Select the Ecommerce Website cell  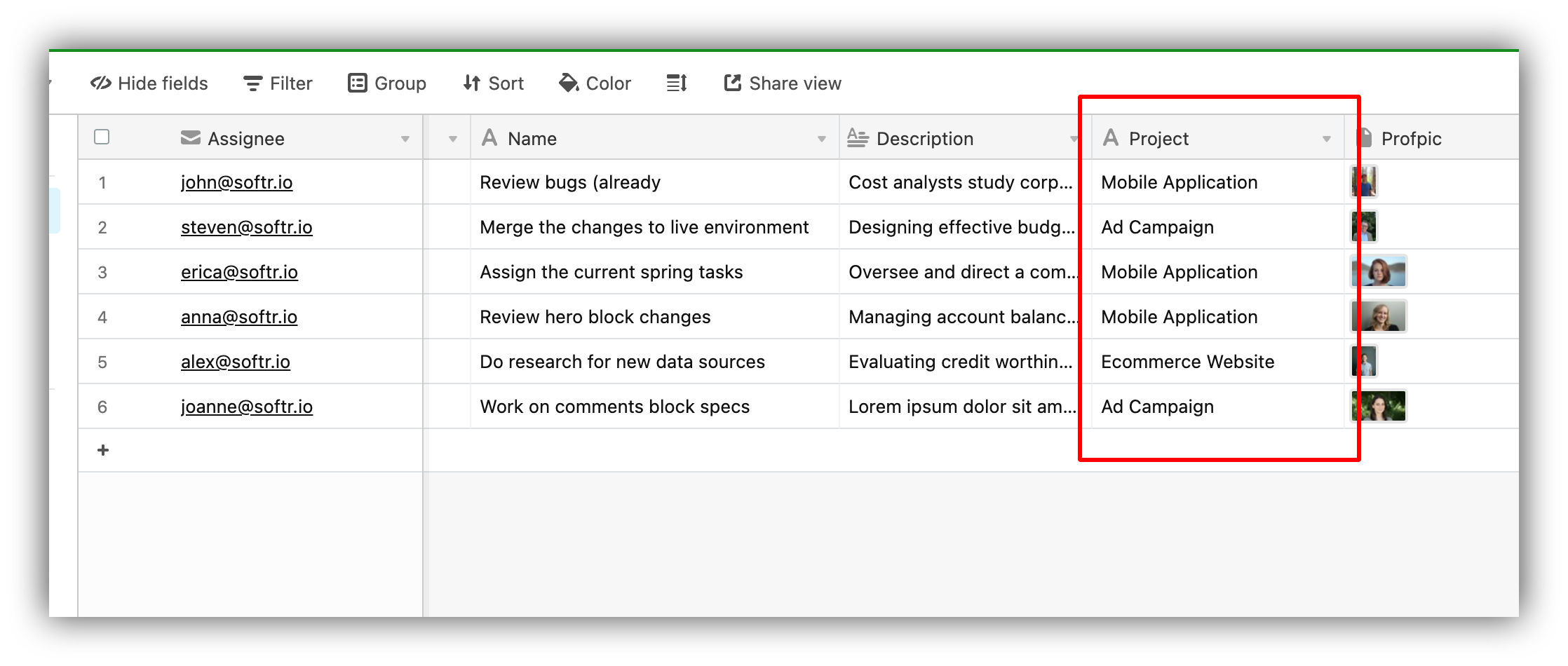click(1187, 361)
